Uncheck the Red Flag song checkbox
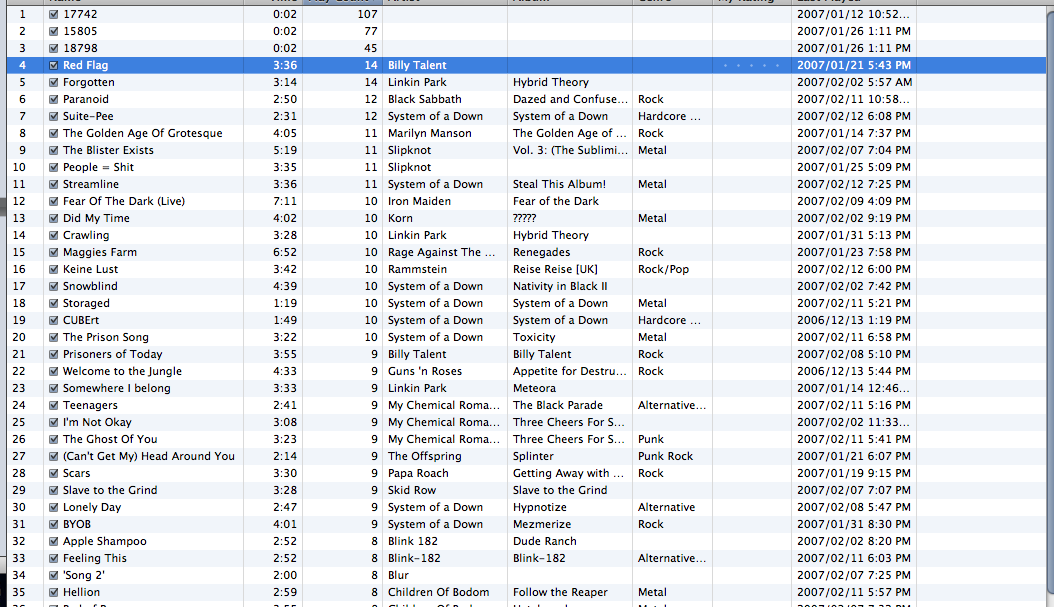Viewport: 1054px width, 607px height. tap(54, 65)
